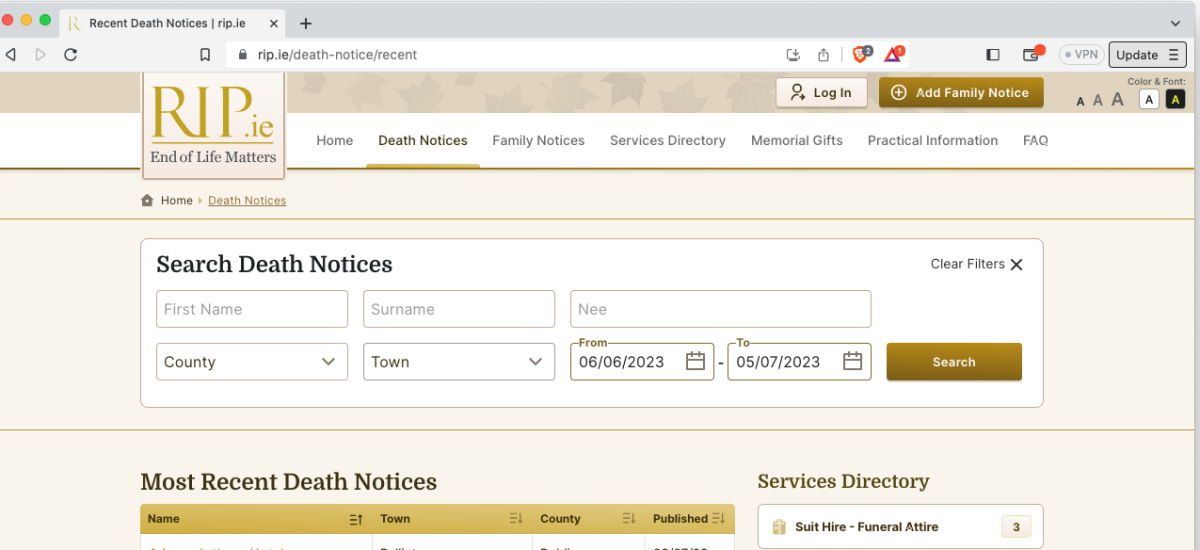Select the largest font size A
The width and height of the screenshot is (1200, 550).
(x=1118, y=99)
